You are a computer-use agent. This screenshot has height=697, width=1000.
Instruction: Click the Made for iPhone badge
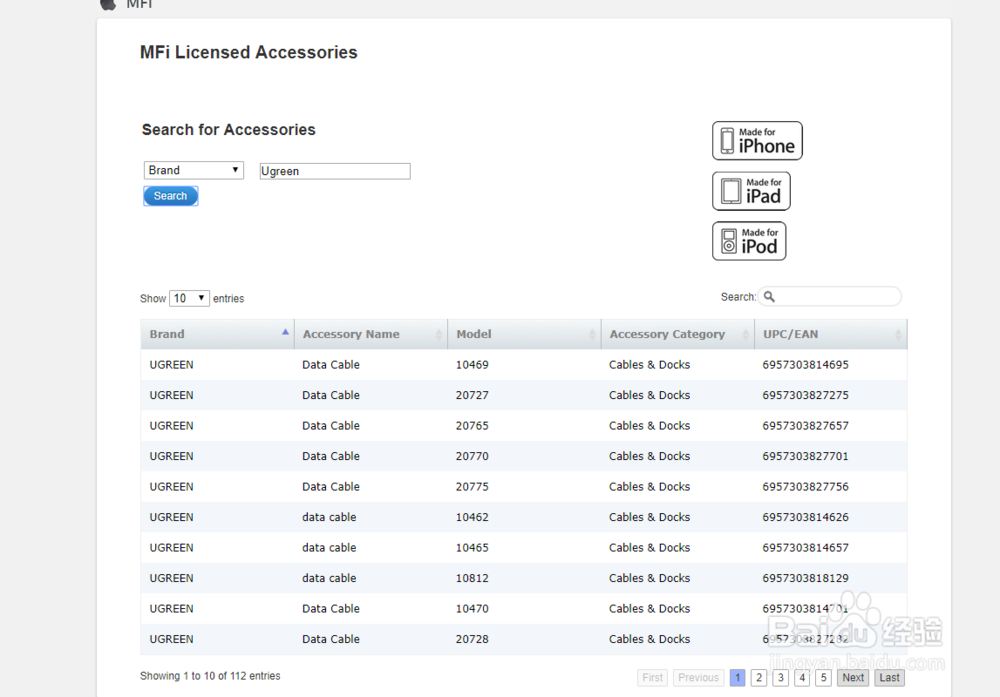point(757,141)
